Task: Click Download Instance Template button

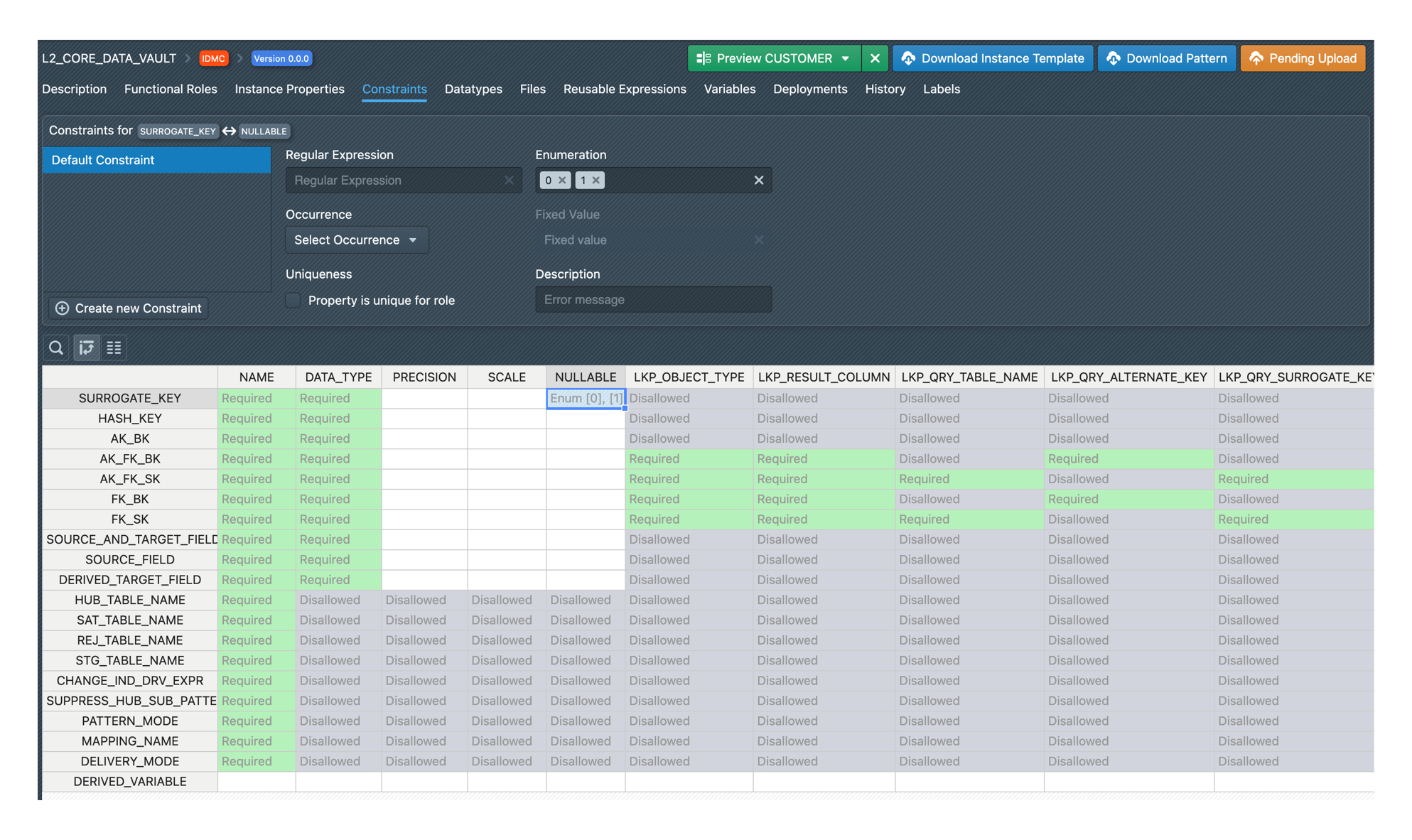Action: (x=993, y=58)
